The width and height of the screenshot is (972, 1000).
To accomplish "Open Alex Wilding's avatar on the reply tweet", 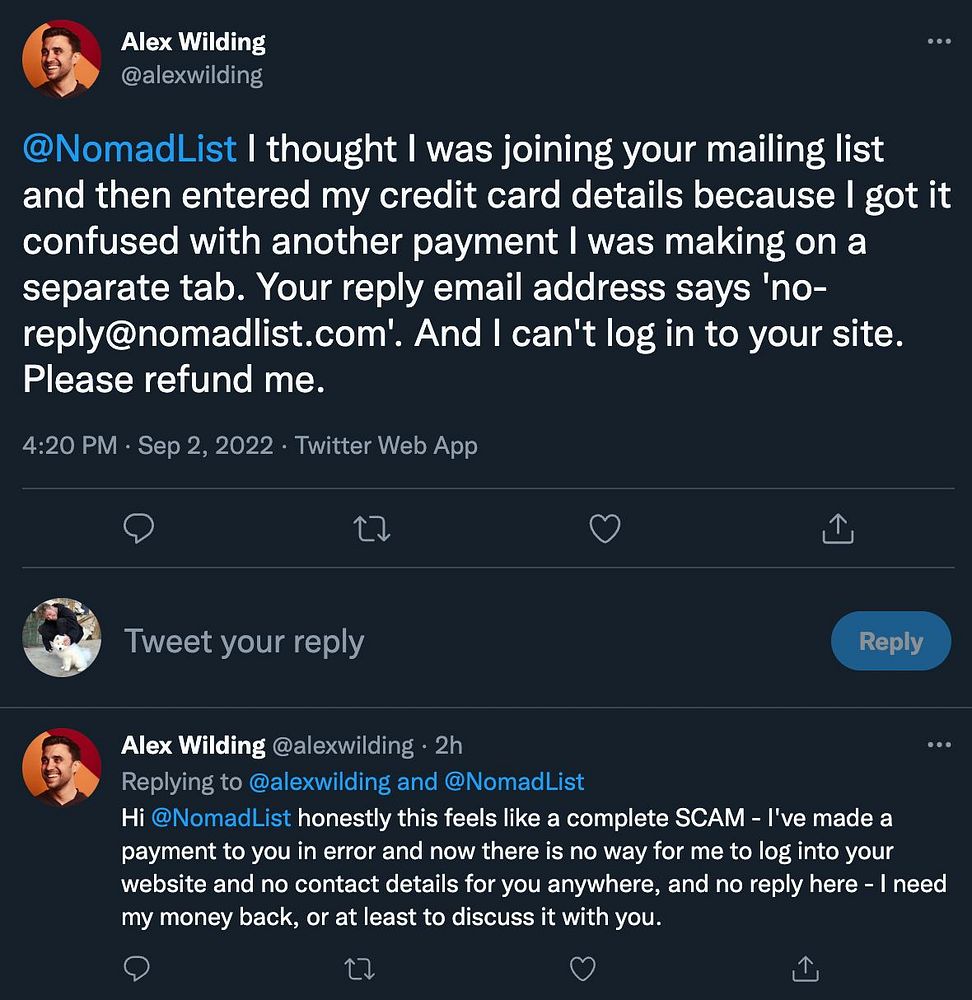I will pyautogui.click(x=62, y=767).
